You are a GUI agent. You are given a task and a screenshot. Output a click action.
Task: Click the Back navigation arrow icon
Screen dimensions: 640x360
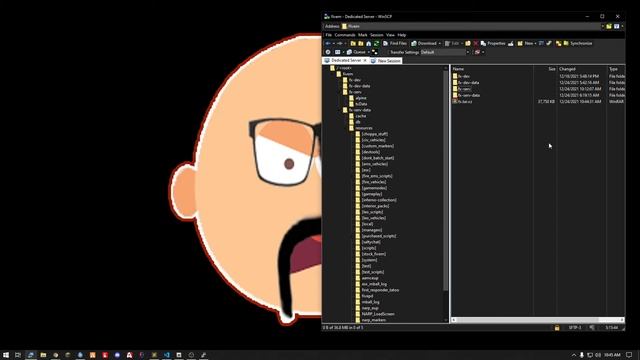click(328, 43)
